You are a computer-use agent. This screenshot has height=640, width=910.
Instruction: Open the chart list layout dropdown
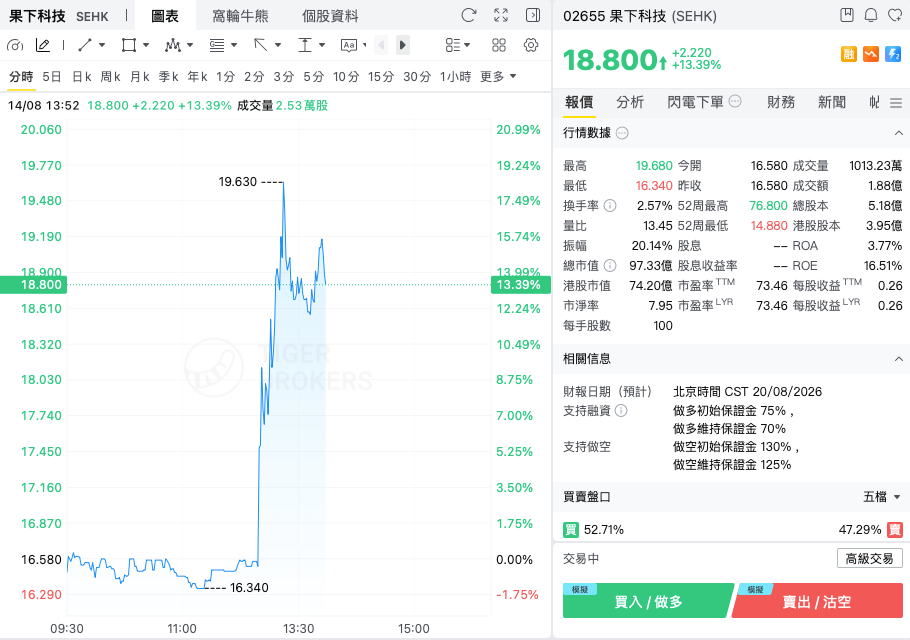457,45
